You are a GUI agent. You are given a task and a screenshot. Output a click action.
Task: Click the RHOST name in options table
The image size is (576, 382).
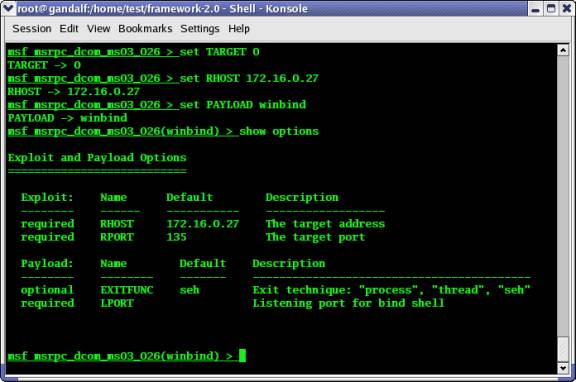(117, 224)
